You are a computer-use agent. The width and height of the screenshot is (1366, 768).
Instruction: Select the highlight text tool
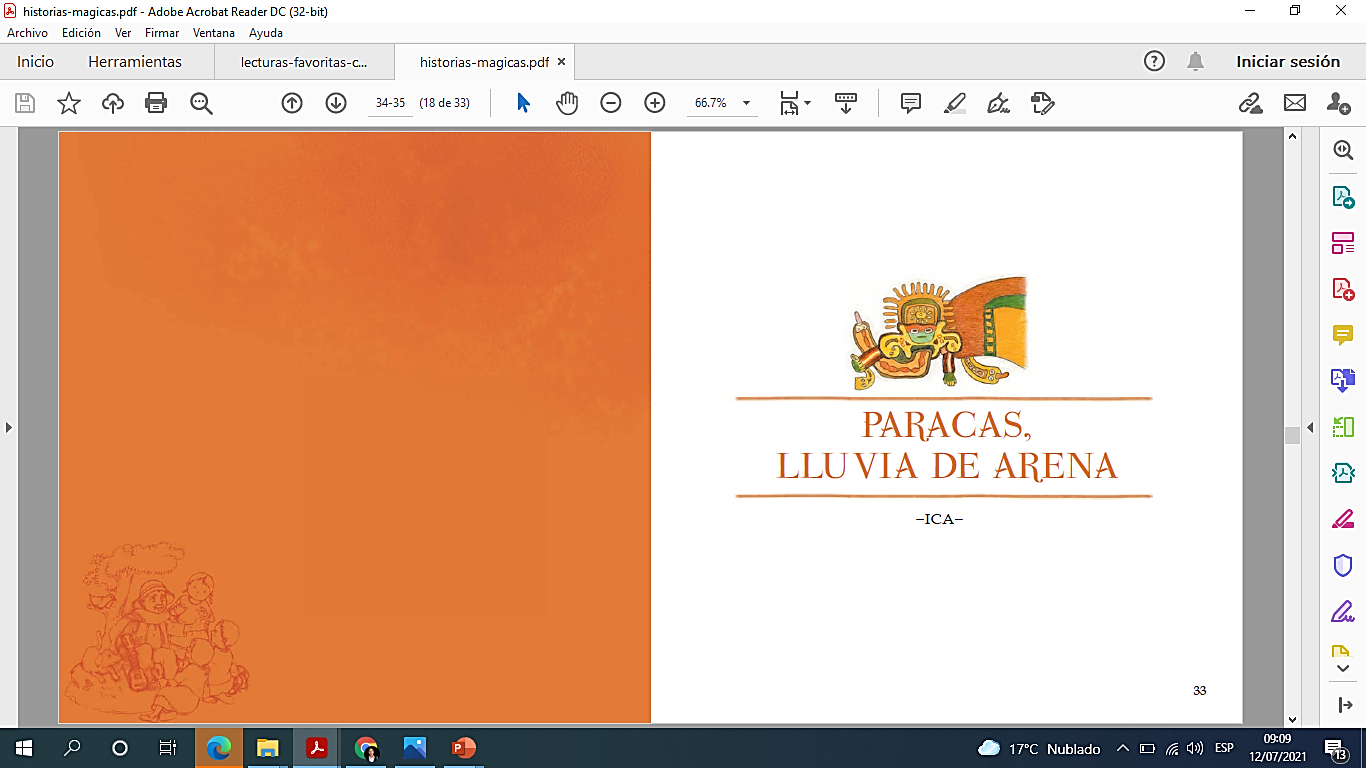coord(955,103)
